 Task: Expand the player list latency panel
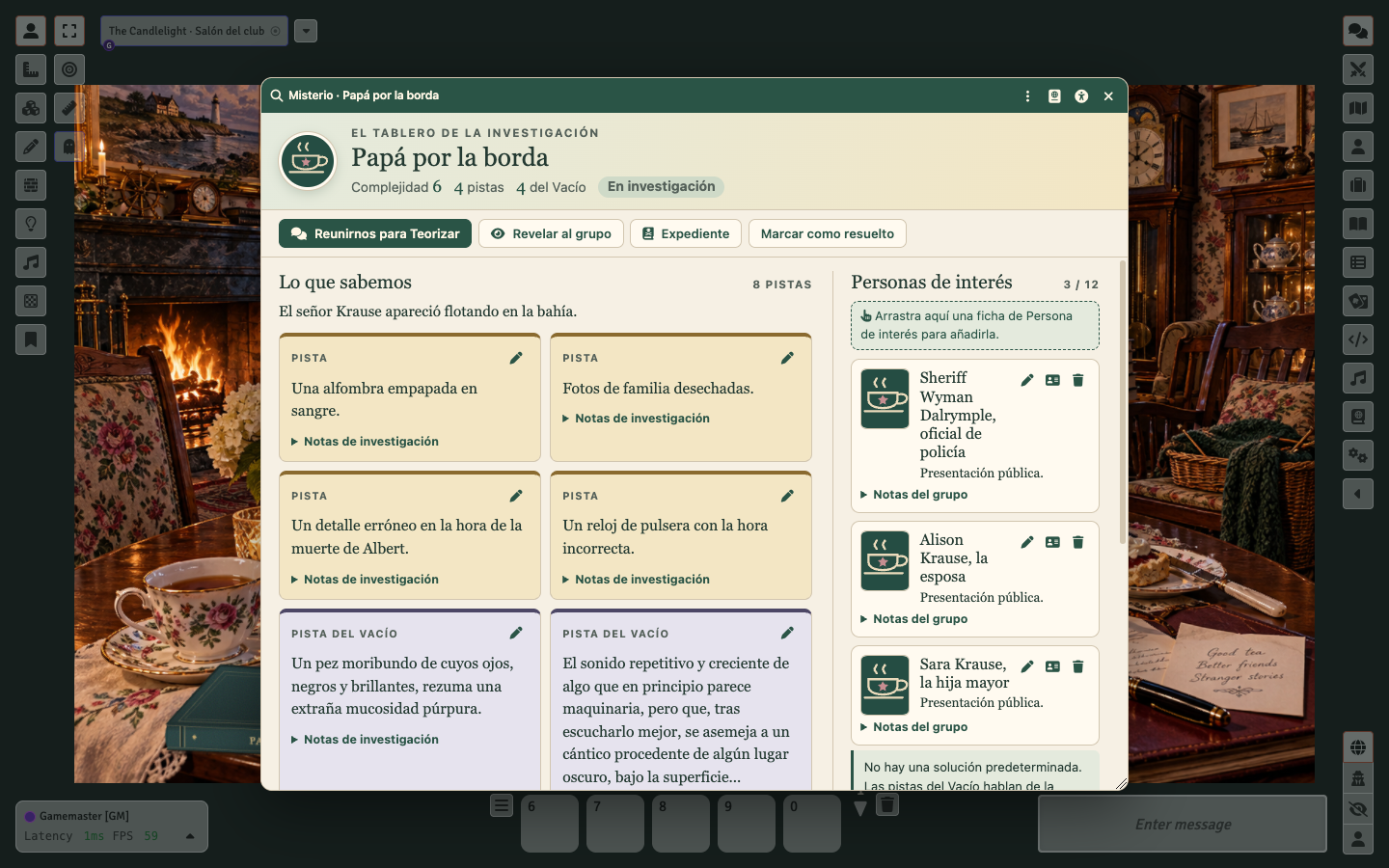pyautogui.click(x=190, y=836)
